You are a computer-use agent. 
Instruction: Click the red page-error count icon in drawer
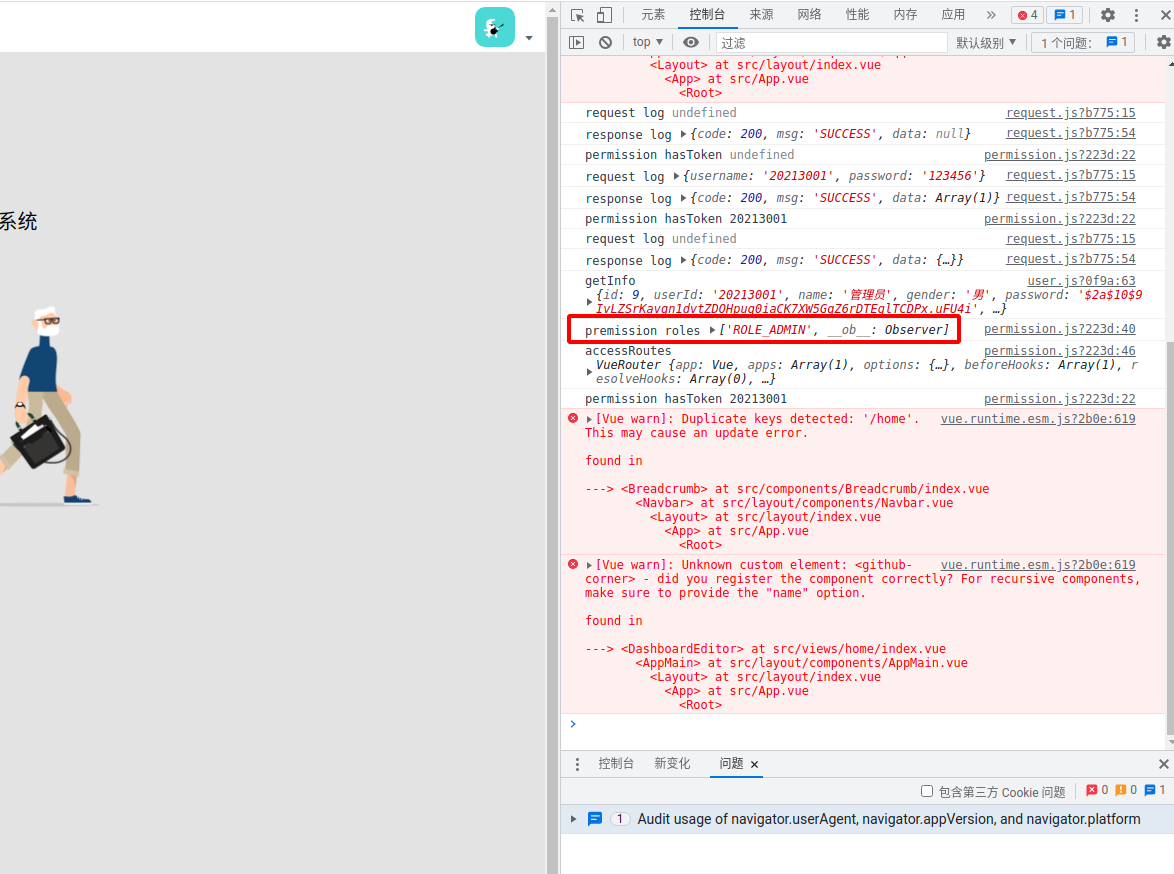[1092, 790]
